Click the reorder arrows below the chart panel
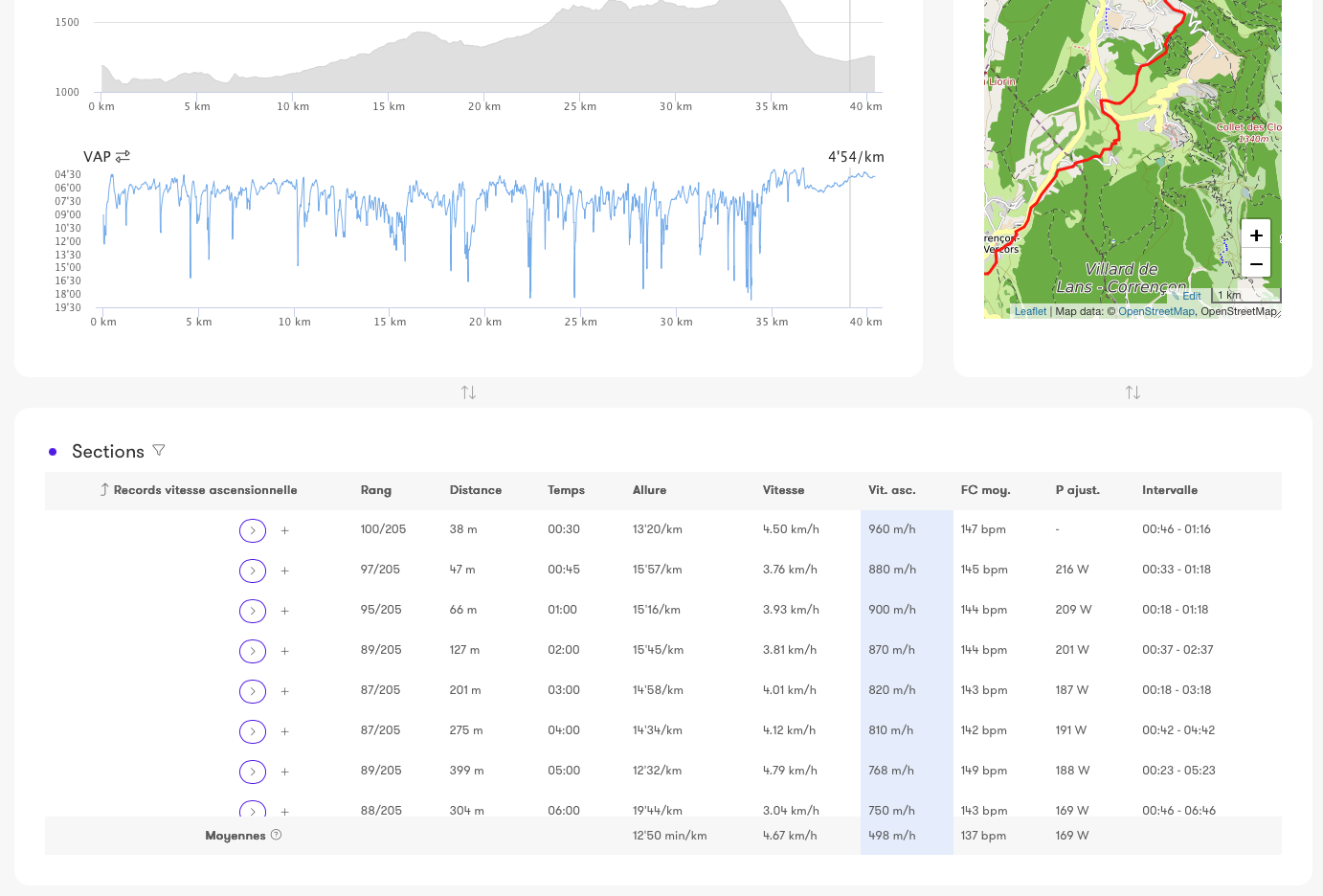The height and width of the screenshot is (896, 1323). click(x=468, y=392)
